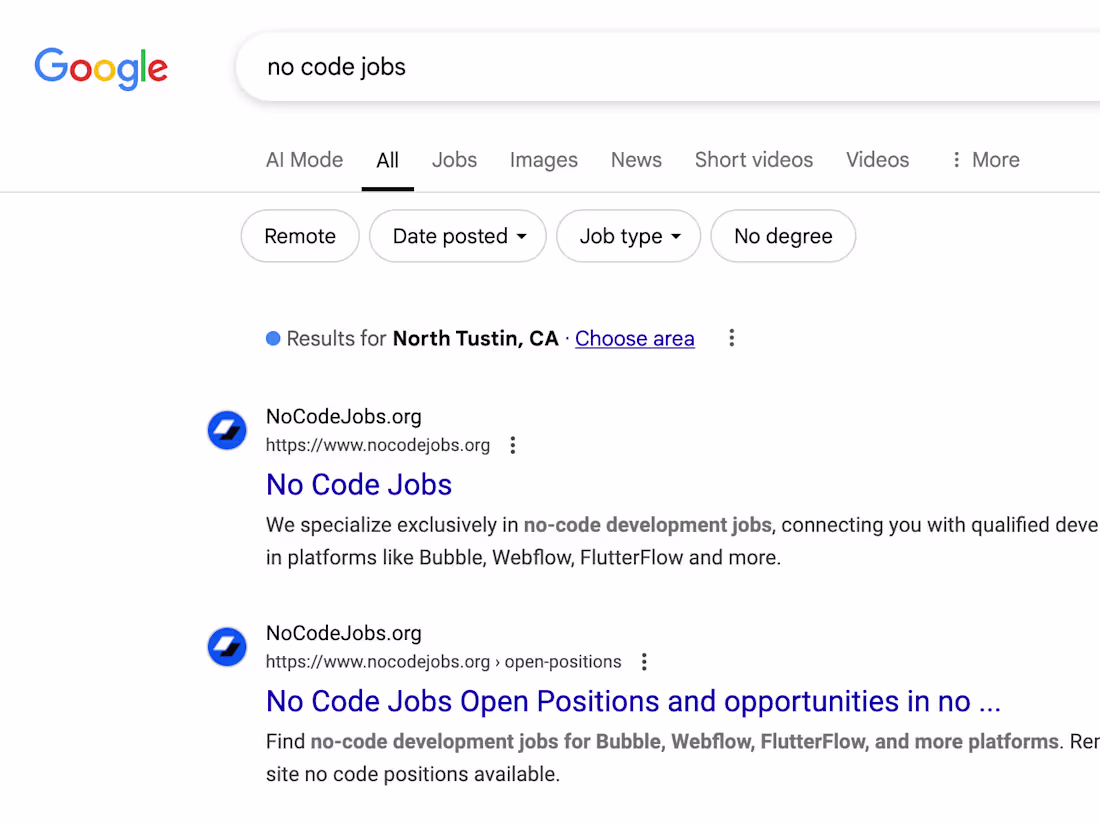
Task: Switch to the Images tab
Action: (543, 159)
